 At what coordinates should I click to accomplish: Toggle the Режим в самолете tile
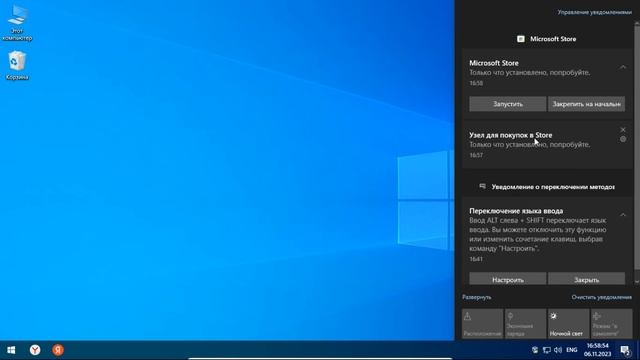[x=611, y=324]
